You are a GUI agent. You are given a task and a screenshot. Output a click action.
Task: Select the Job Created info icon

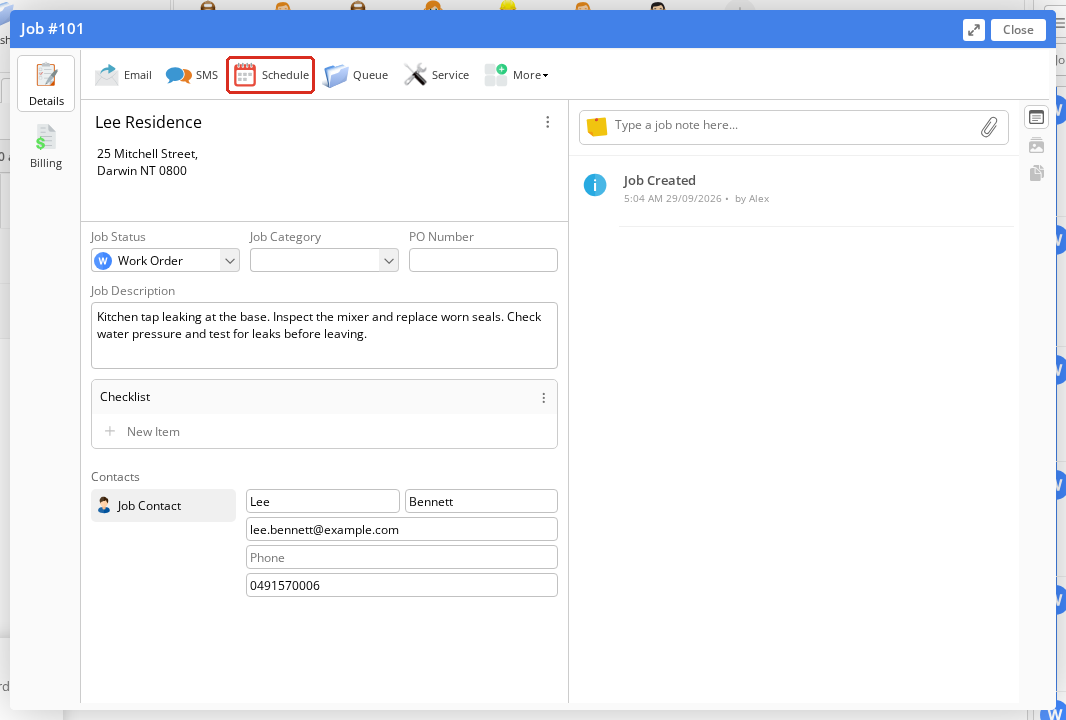(x=595, y=185)
